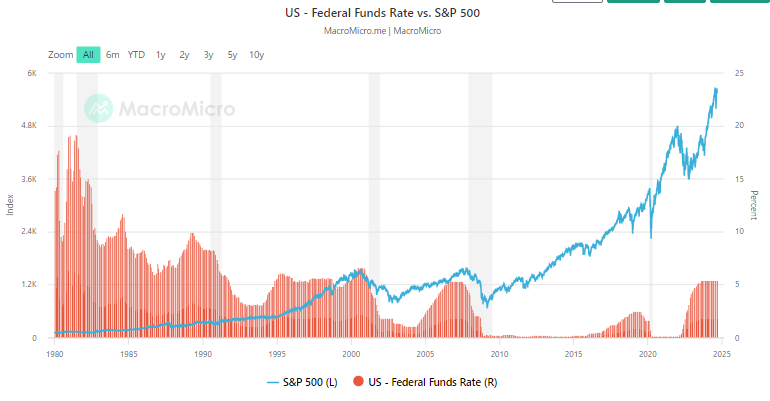Viewport: 770px width, 401px height.
Task: Click the 2008 recession shaded band
Action: pos(480,200)
